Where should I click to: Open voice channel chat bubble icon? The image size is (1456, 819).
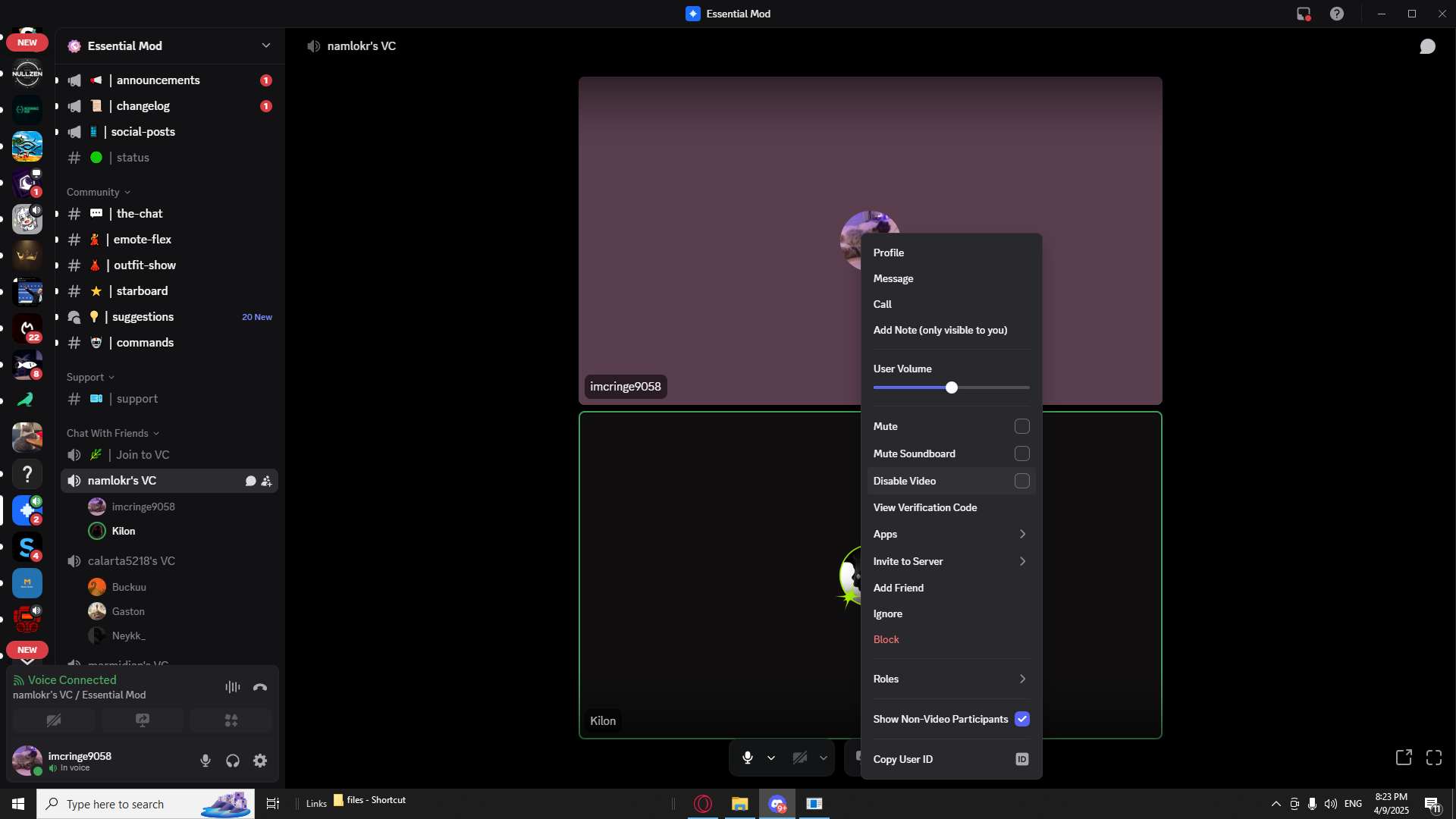click(x=1427, y=47)
